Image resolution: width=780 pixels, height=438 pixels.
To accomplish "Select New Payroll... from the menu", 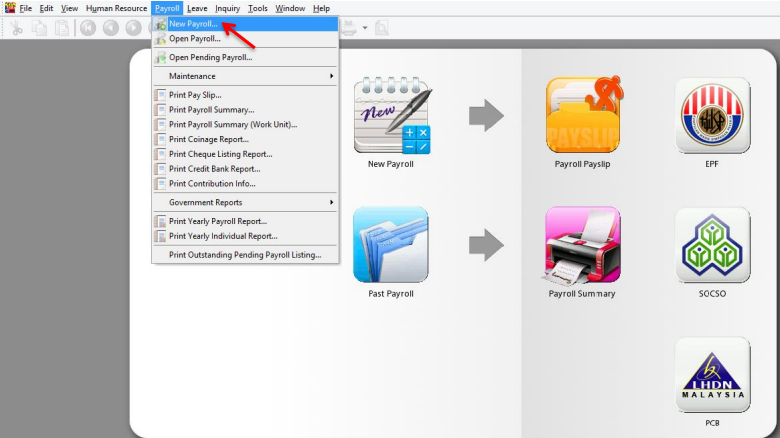I will [194, 23].
